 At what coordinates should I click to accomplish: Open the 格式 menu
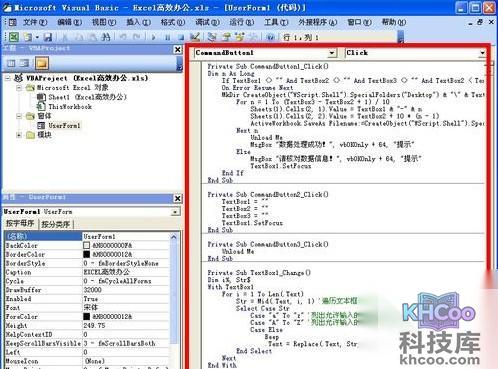[x=172, y=22]
